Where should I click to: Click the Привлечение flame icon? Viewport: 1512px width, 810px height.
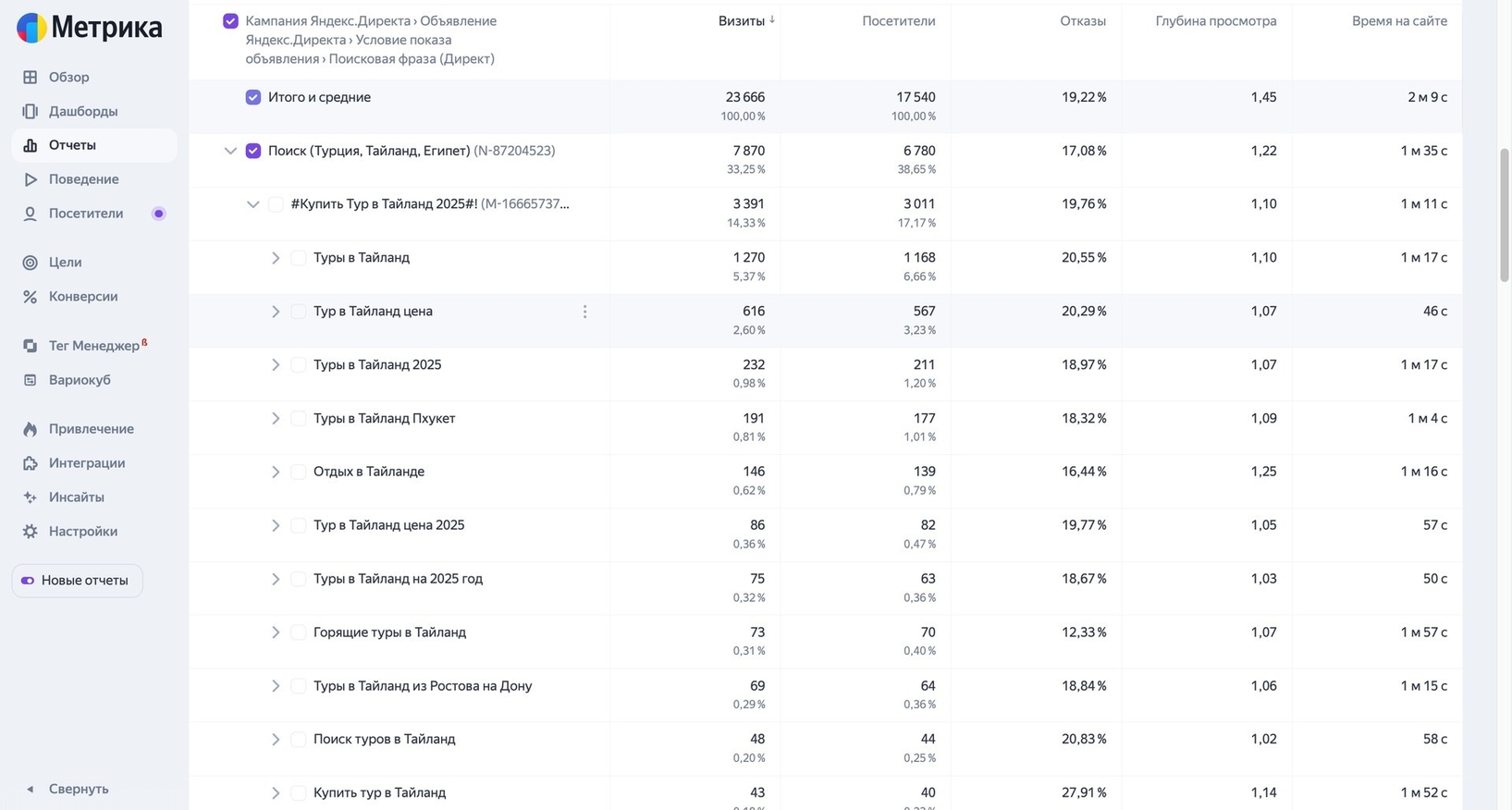click(31, 429)
